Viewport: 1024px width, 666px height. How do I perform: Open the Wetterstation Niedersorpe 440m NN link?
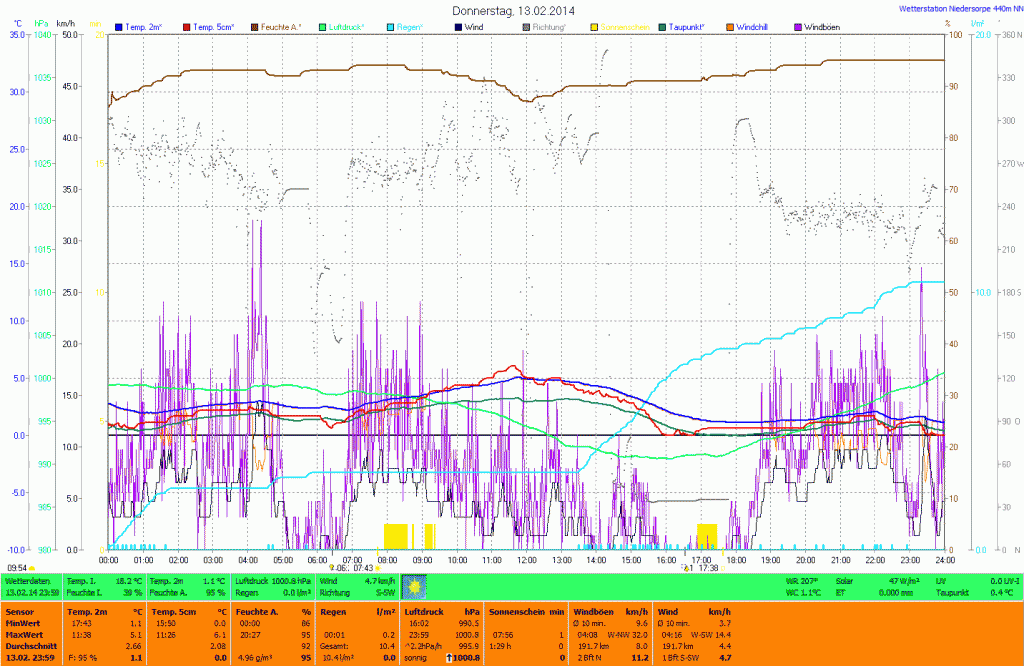pyautogui.click(x=954, y=7)
